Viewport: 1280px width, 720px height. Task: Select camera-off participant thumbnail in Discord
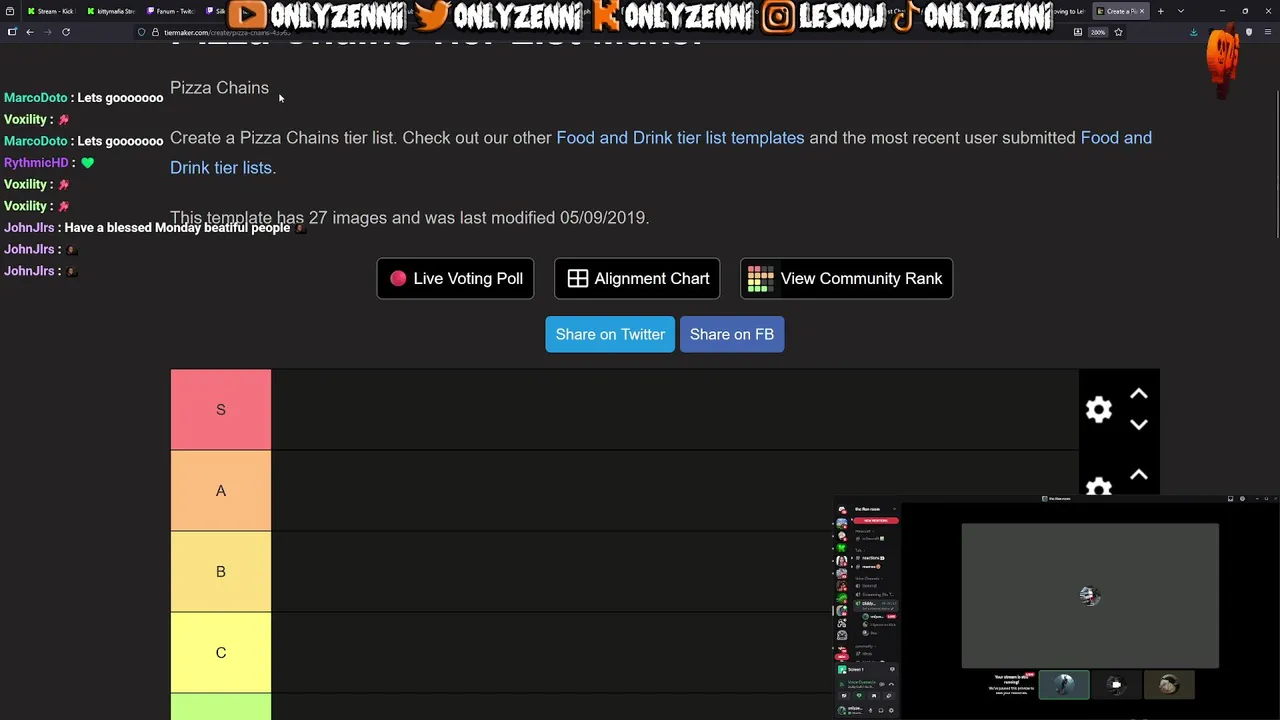pyautogui.click(x=1116, y=685)
